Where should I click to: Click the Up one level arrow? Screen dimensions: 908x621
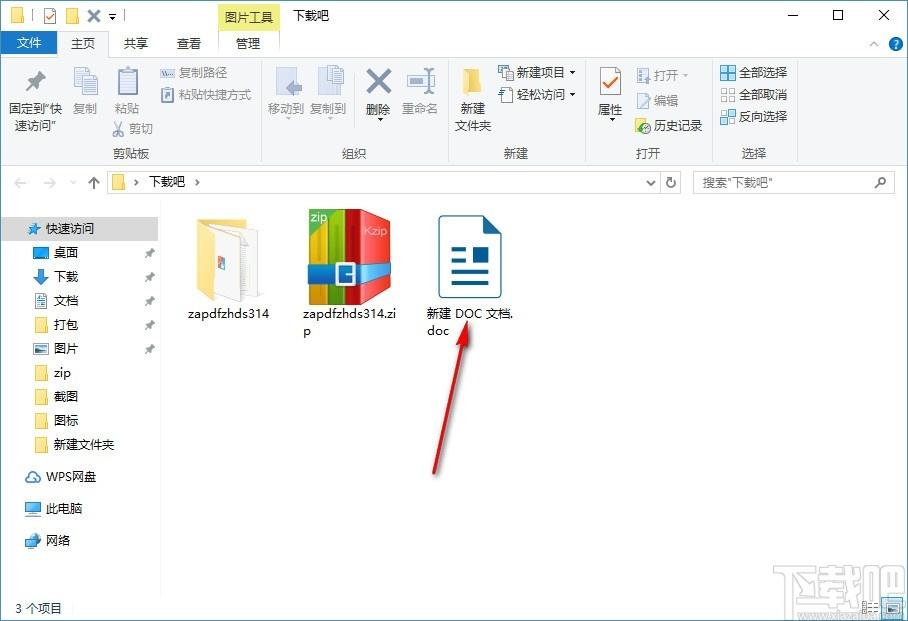click(94, 183)
